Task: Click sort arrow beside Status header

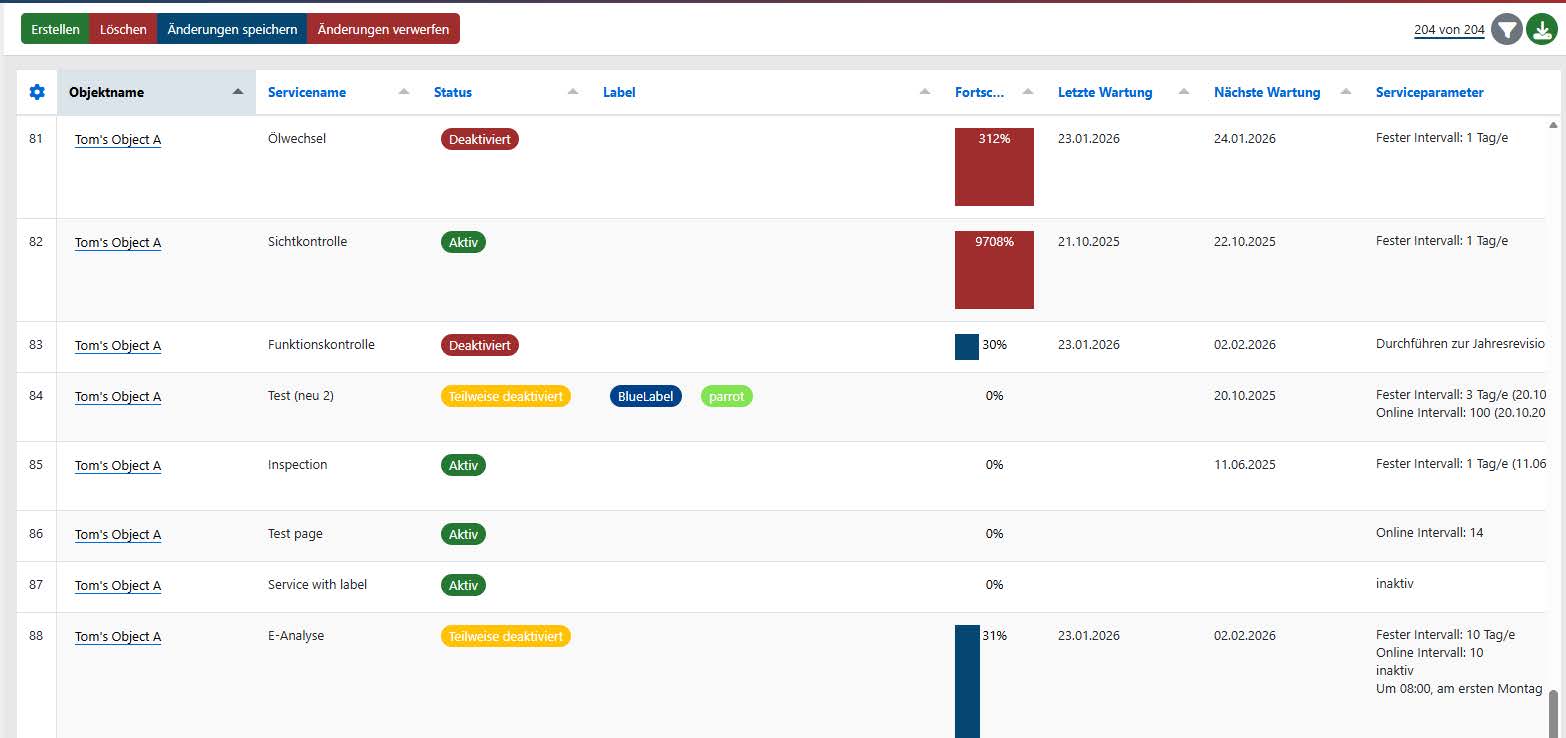Action: [573, 92]
